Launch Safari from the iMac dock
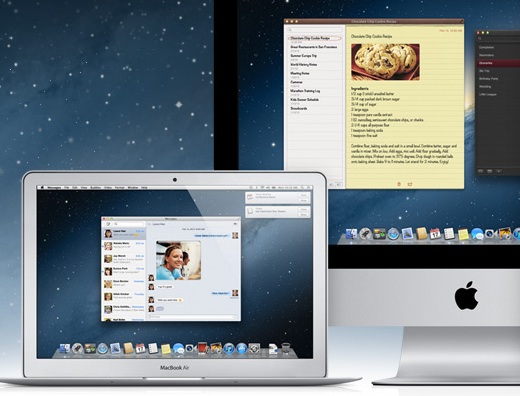 pyautogui.click(x=393, y=234)
